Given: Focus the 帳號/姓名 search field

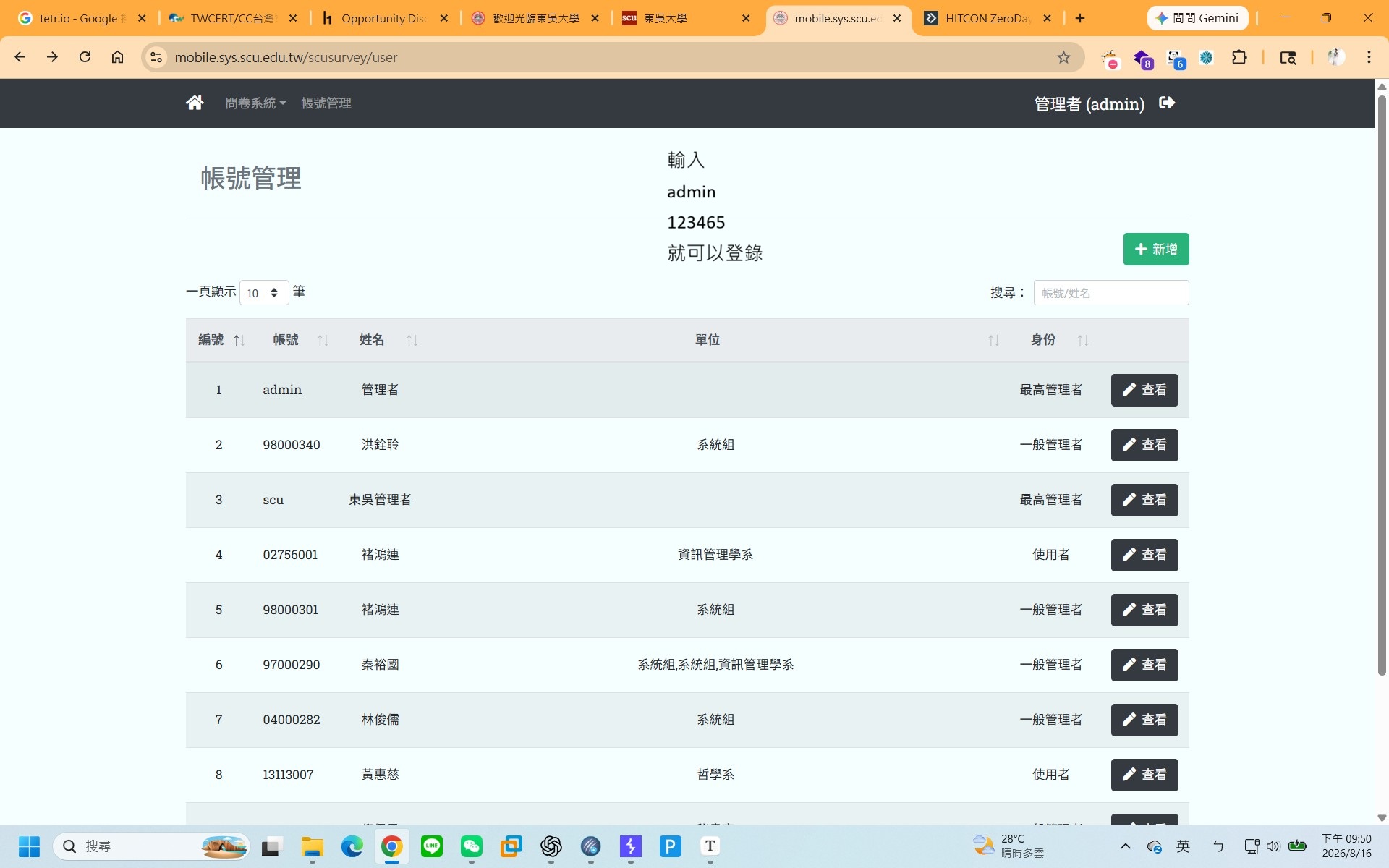Looking at the screenshot, I should (1111, 293).
